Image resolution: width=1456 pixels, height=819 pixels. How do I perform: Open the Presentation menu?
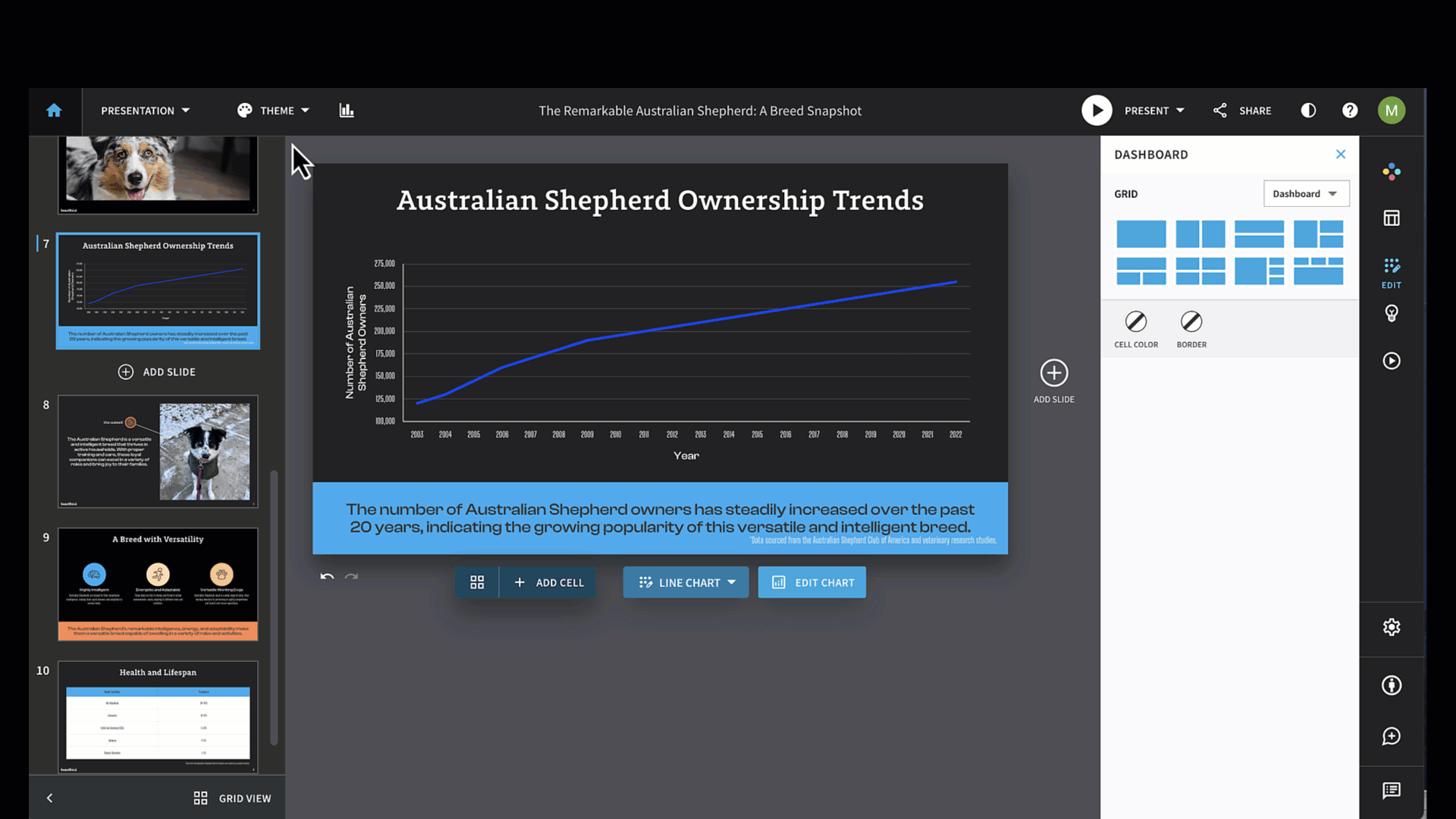coord(145,111)
